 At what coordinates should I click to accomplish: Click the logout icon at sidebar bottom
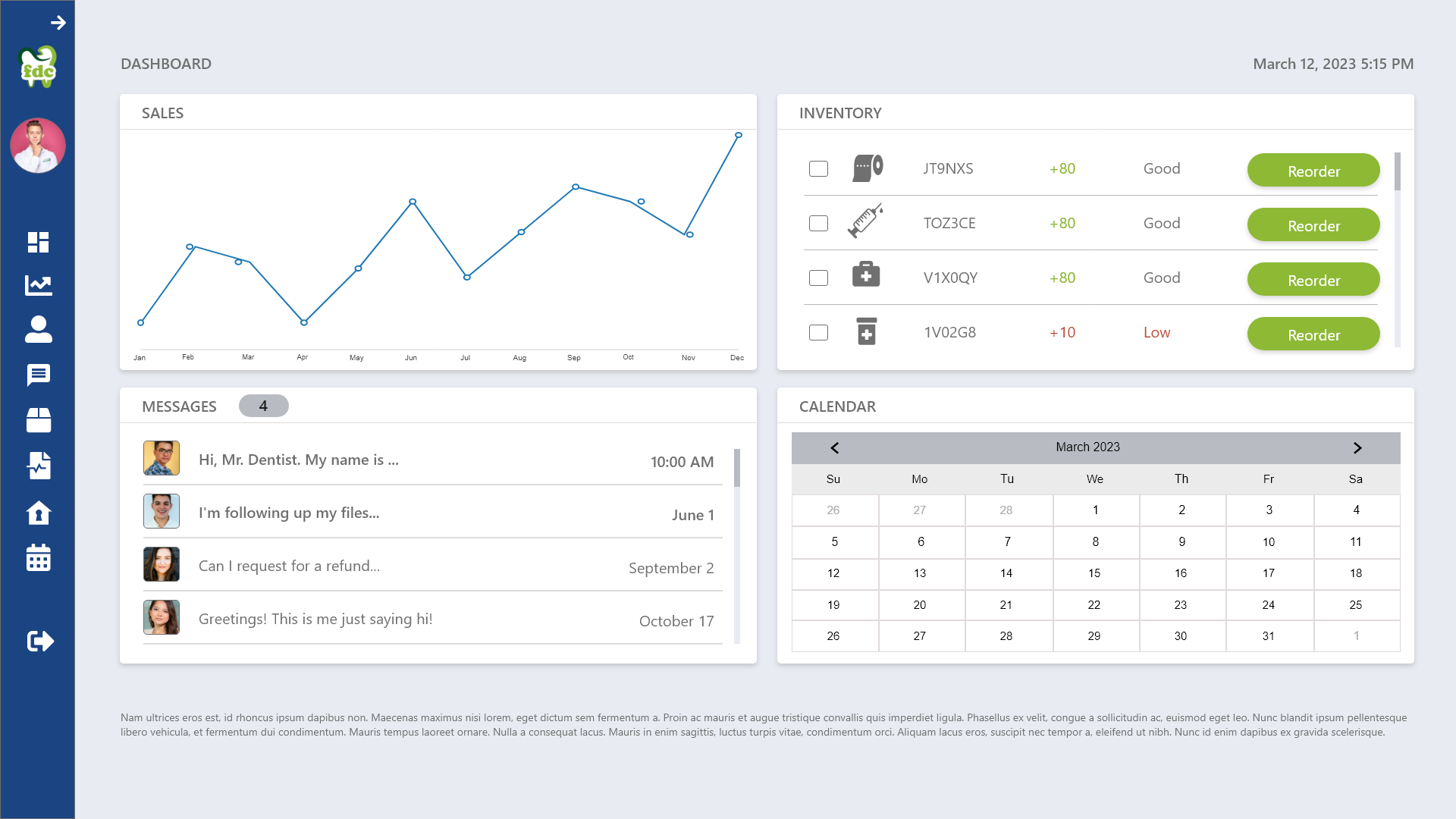pos(39,642)
